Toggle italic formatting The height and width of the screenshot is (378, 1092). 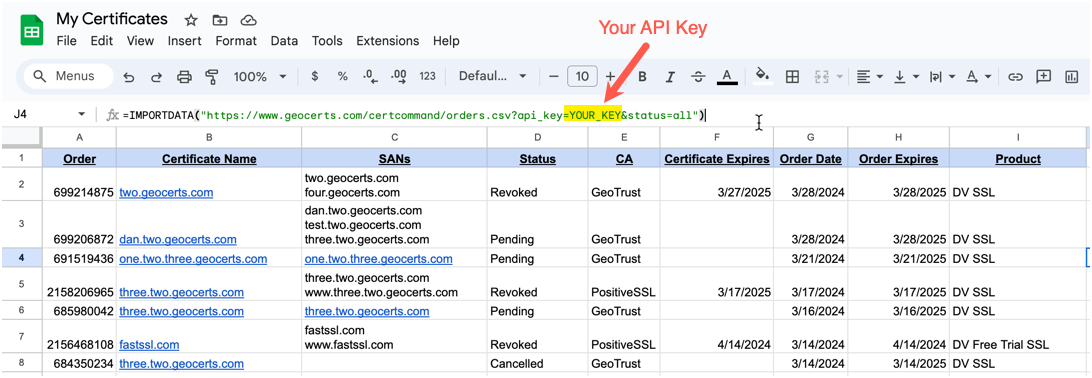click(671, 77)
